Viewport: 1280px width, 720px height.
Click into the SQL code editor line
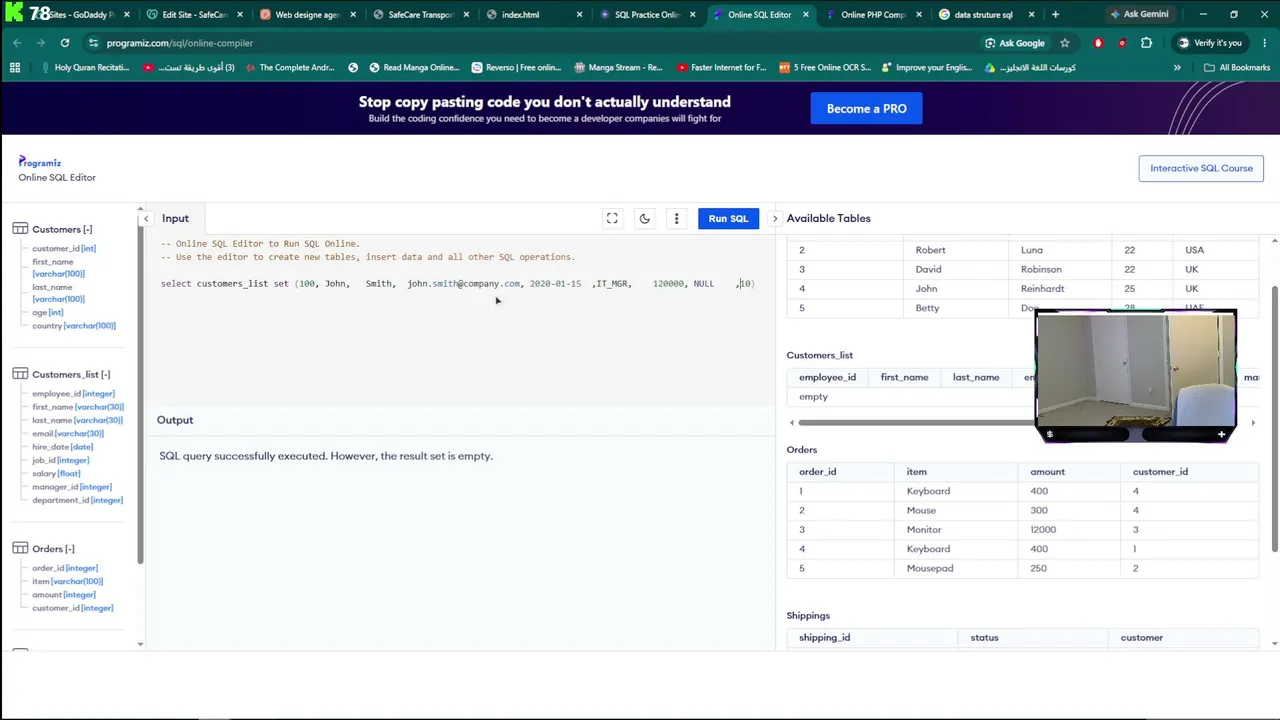(x=458, y=284)
